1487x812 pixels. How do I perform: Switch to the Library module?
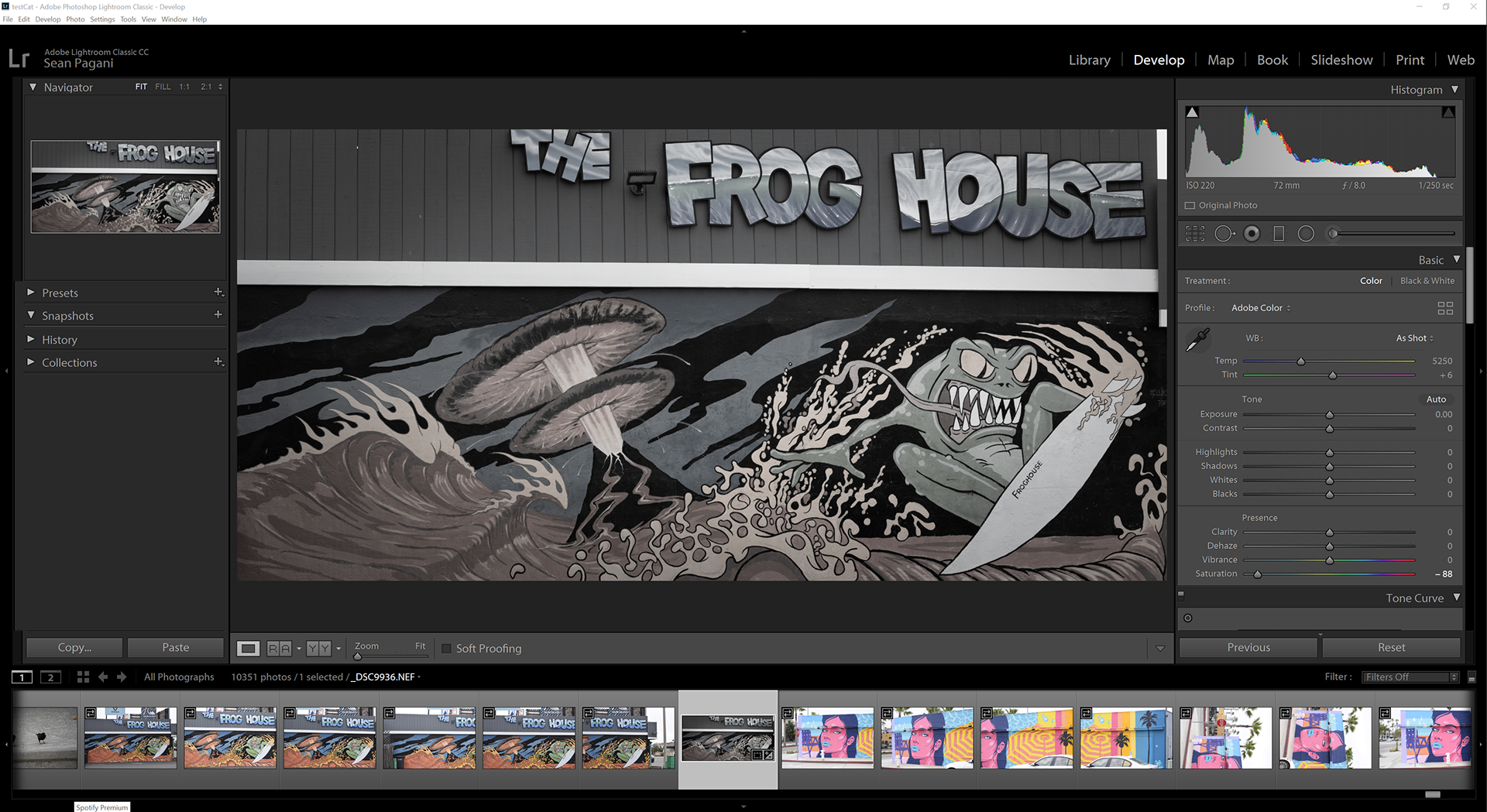[x=1089, y=60]
